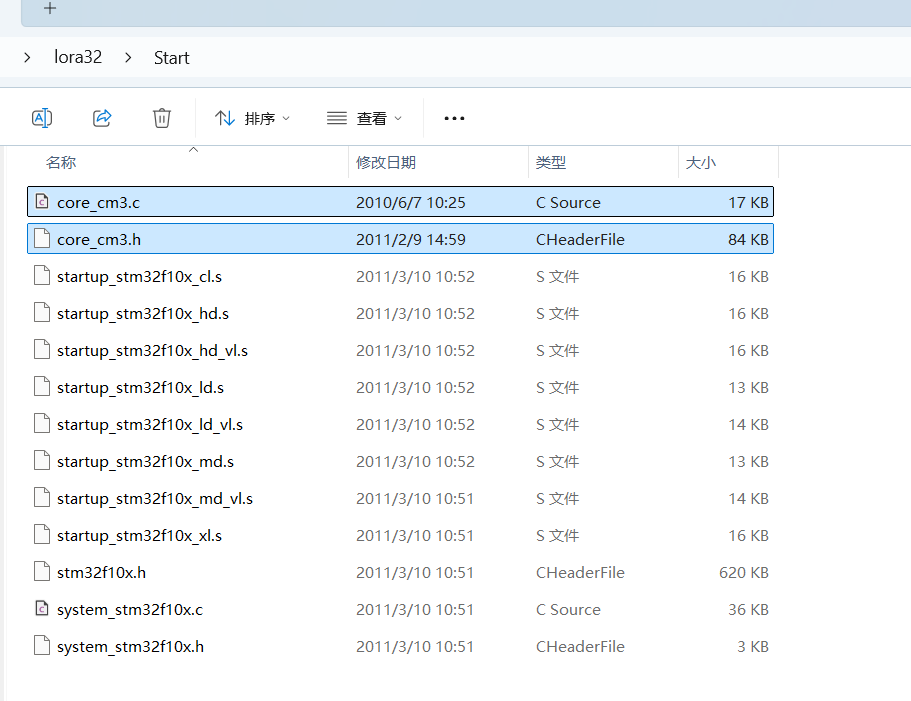Image resolution: width=911 pixels, height=701 pixels.
Task: Click startup_stm32f10x_ld.s file icon
Action: point(42,387)
